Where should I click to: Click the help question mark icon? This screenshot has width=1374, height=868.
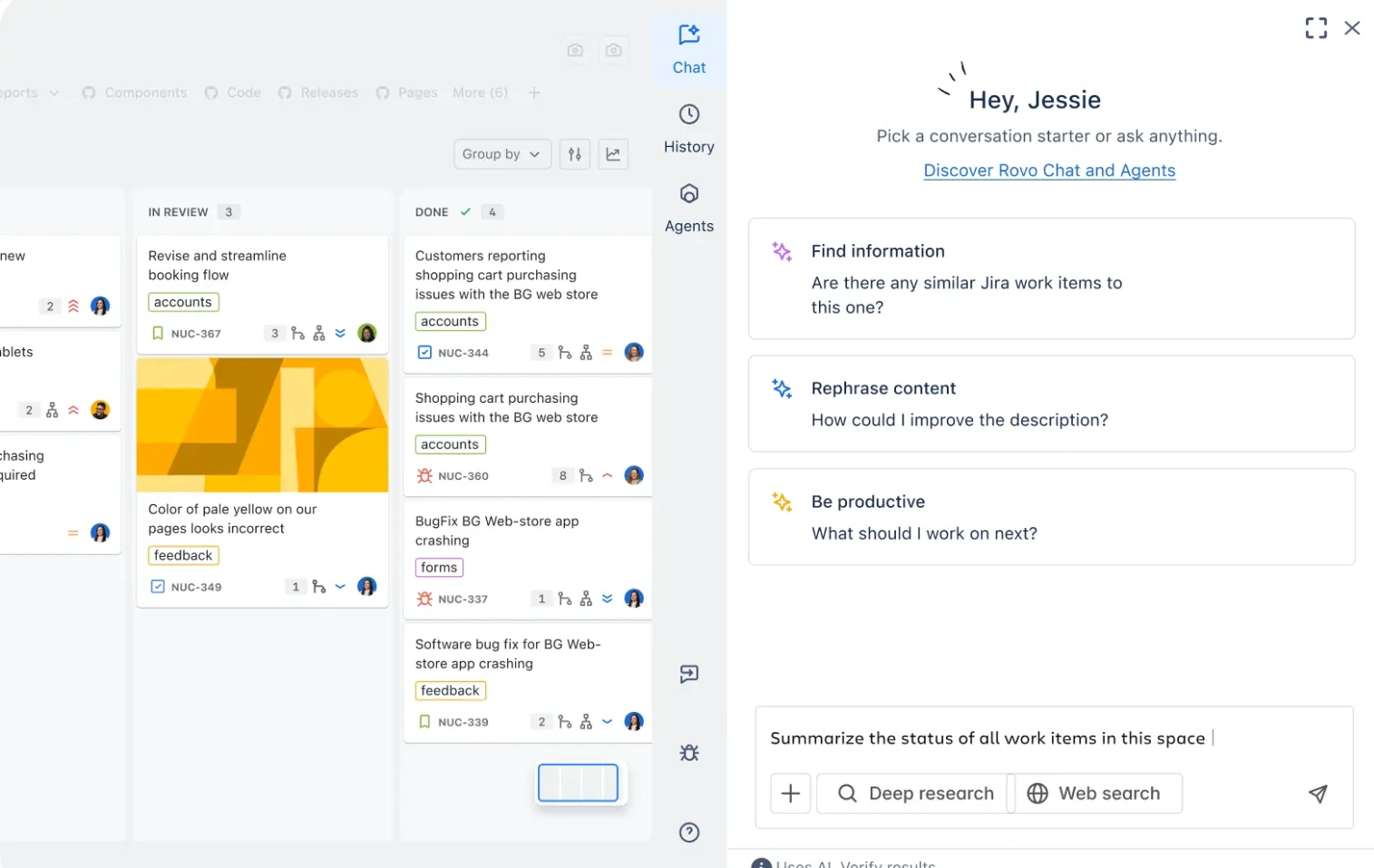click(x=688, y=832)
